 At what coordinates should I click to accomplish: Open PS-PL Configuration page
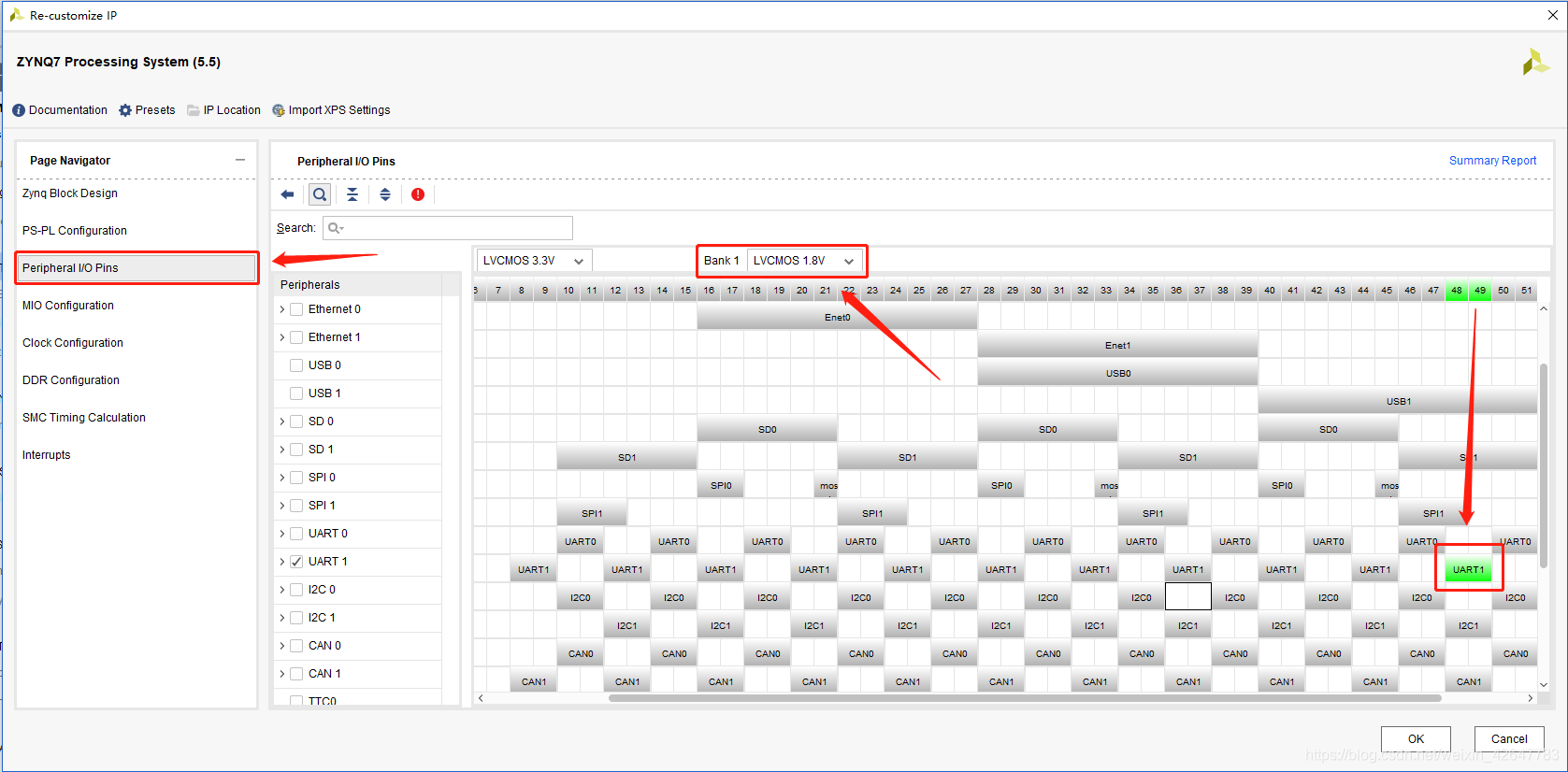[75, 231]
